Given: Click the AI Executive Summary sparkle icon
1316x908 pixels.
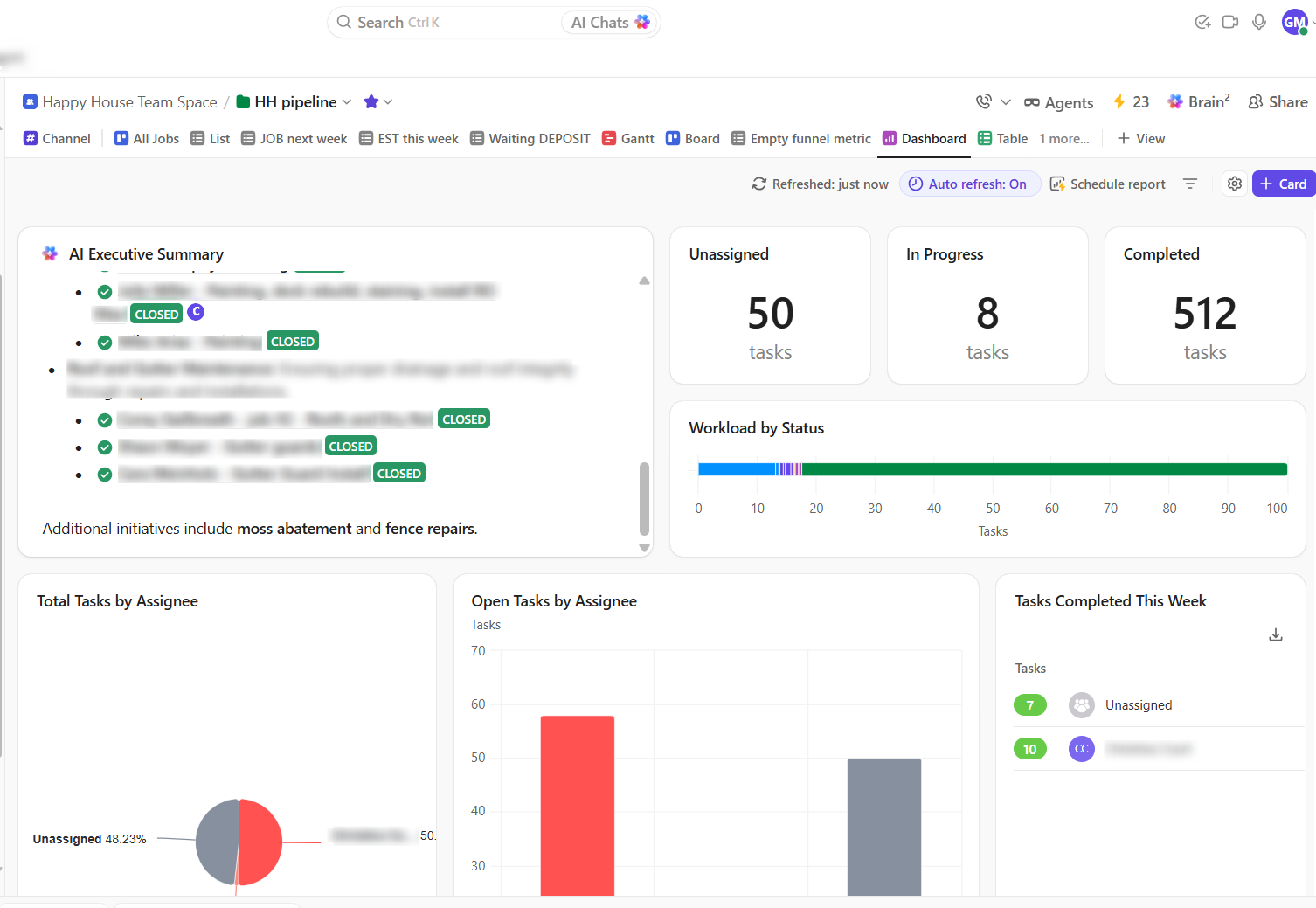Looking at the screenshot, I should tap(50, 254).
